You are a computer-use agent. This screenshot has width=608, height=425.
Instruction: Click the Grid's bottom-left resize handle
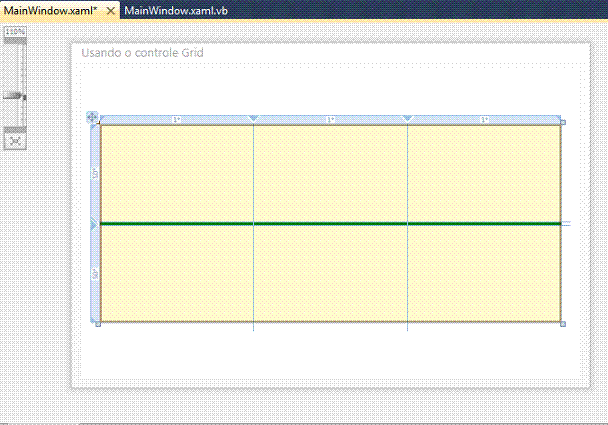coord(98,324)
